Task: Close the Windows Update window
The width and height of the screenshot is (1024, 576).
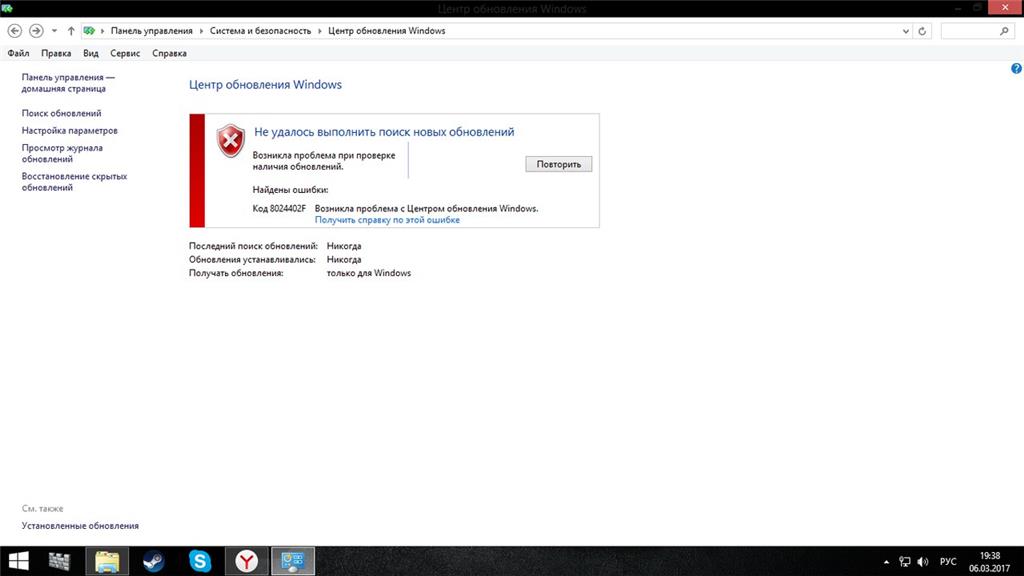Action: tap(1005, 7)
